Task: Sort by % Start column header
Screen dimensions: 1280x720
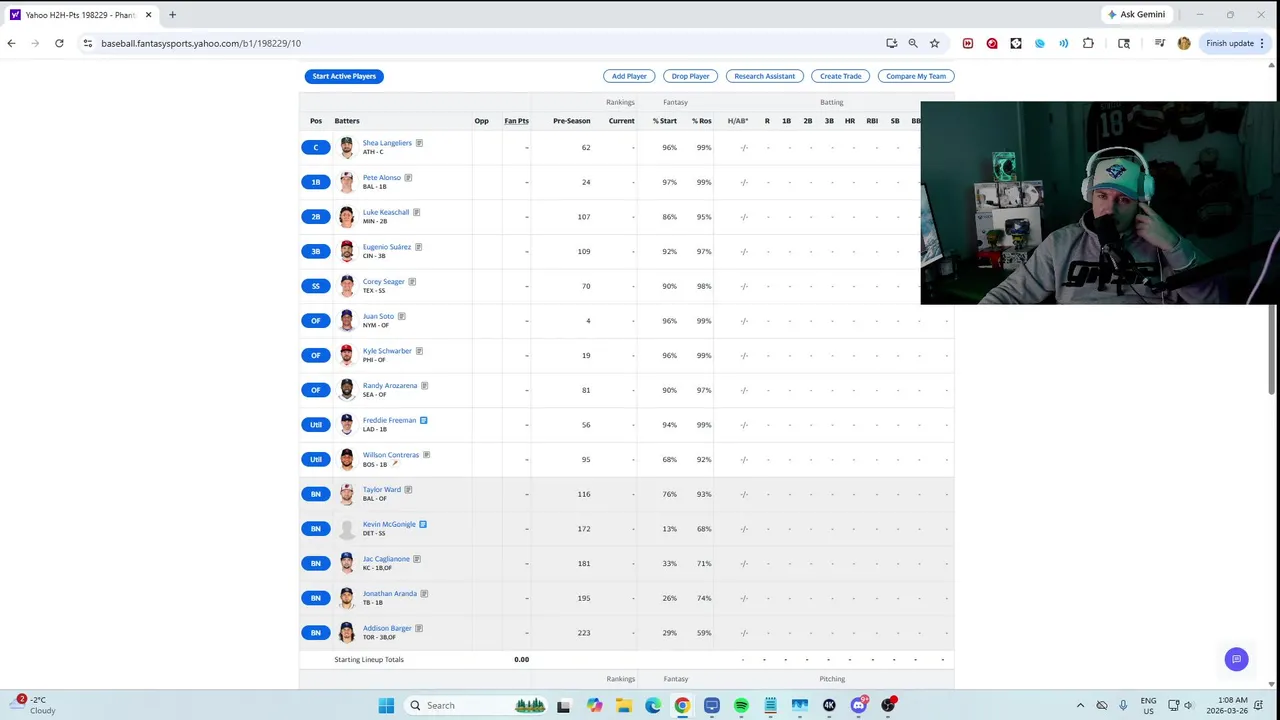Action: pyautogui.click(x=665, y=121)
